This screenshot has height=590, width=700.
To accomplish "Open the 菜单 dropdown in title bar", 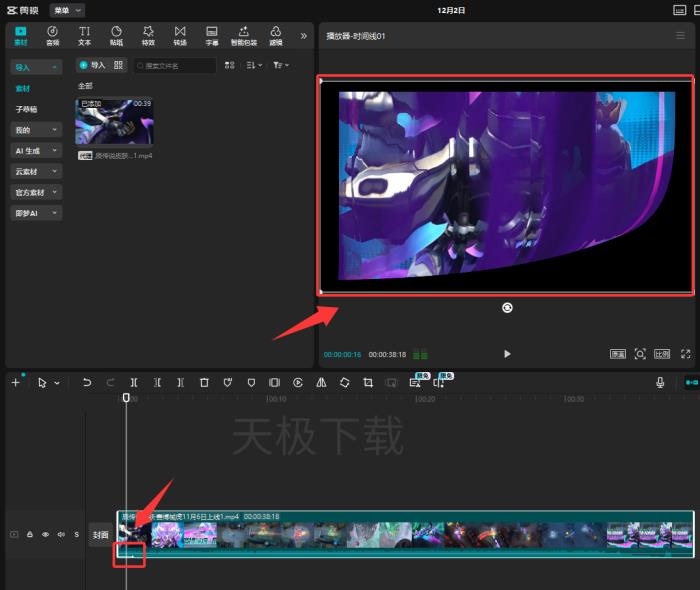I will click(66, 10).
